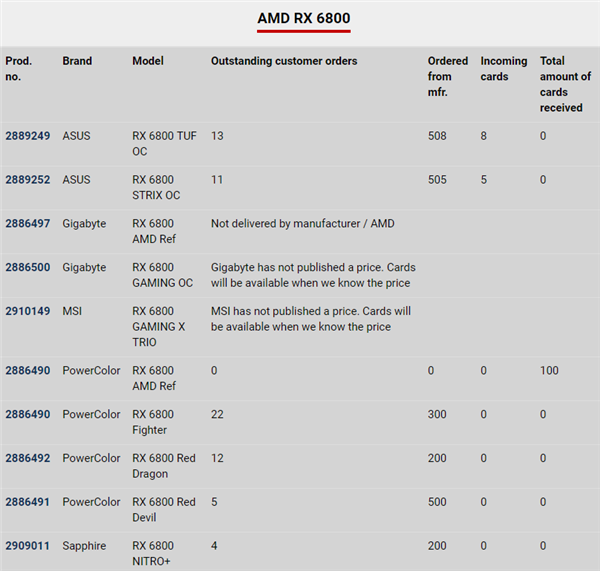Select the 'RX 6800 Red Devil' model cell
The height and width of the screenshot is (571, 600).
[x=164, y=510]
